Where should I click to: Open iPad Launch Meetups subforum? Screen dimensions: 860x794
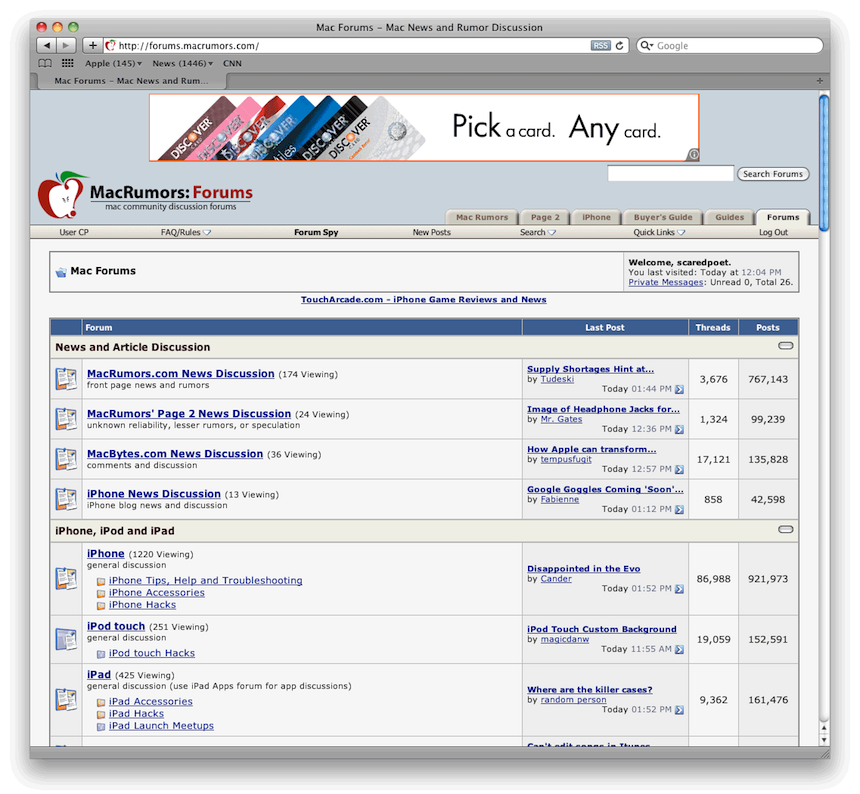point(161,725)
